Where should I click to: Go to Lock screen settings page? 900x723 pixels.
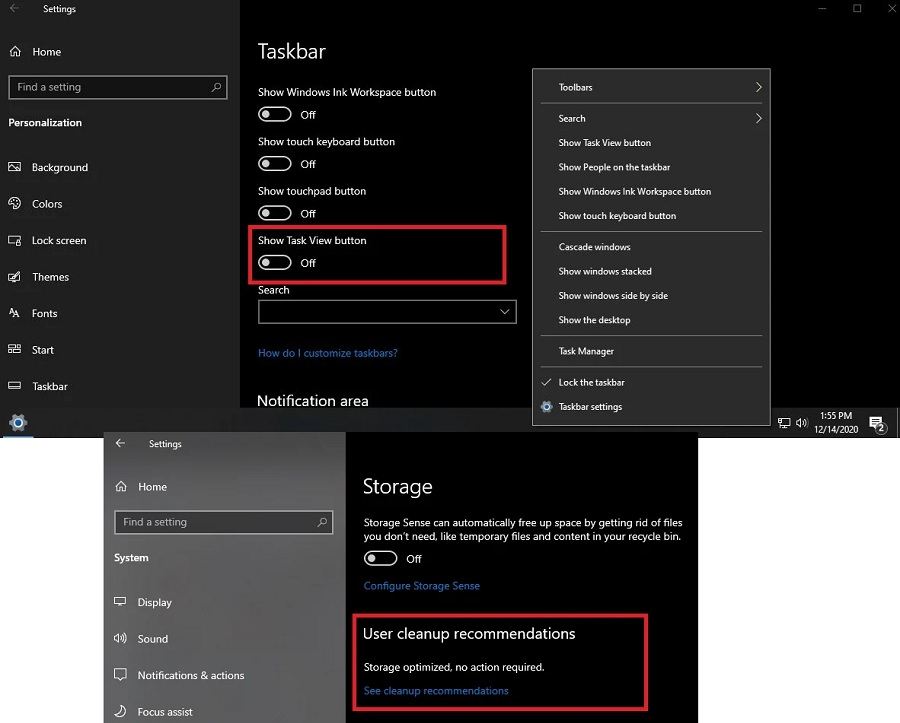click(59, 240)
